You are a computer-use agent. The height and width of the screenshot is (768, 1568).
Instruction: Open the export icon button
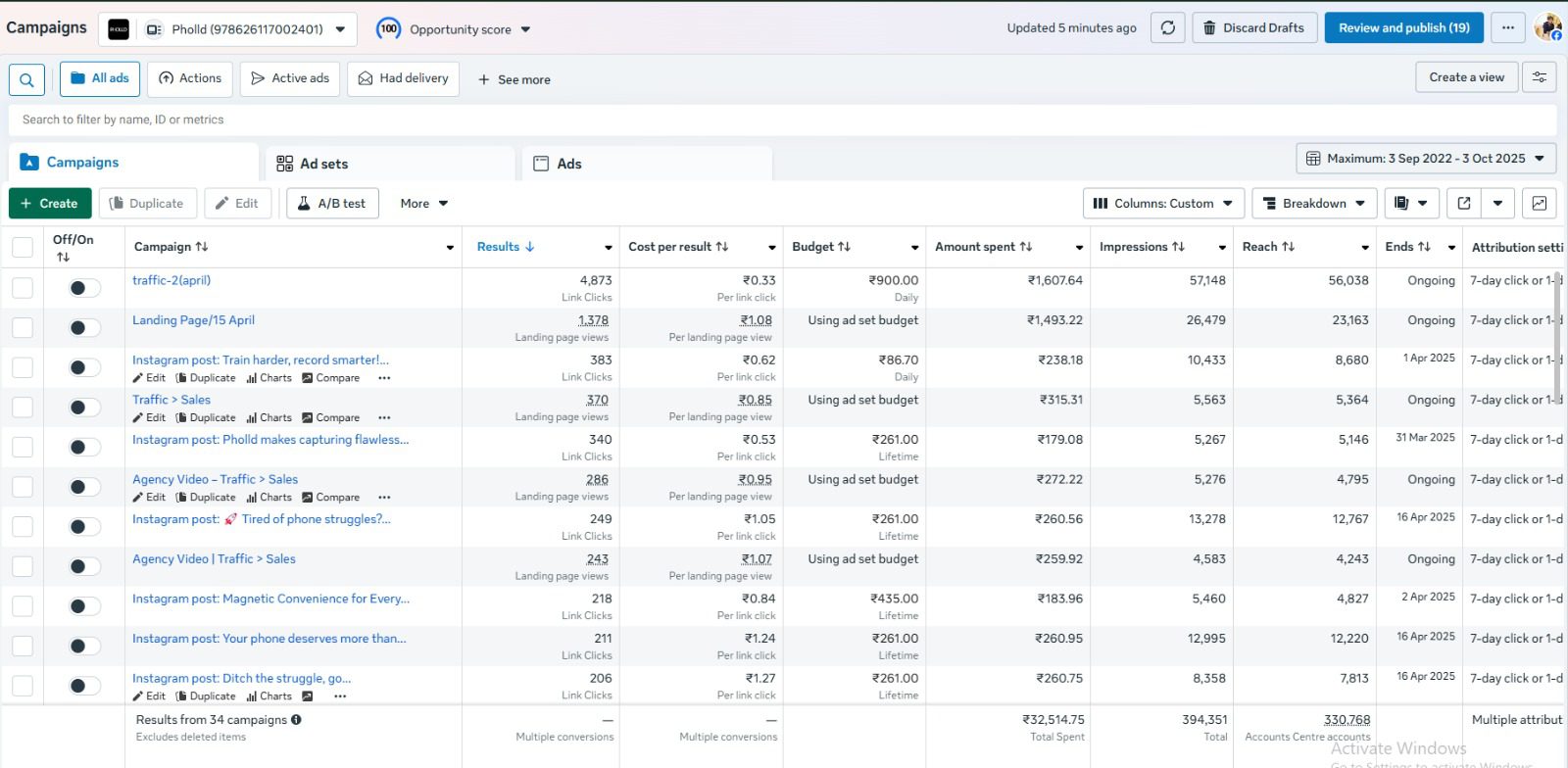[x=1464, y=204]
